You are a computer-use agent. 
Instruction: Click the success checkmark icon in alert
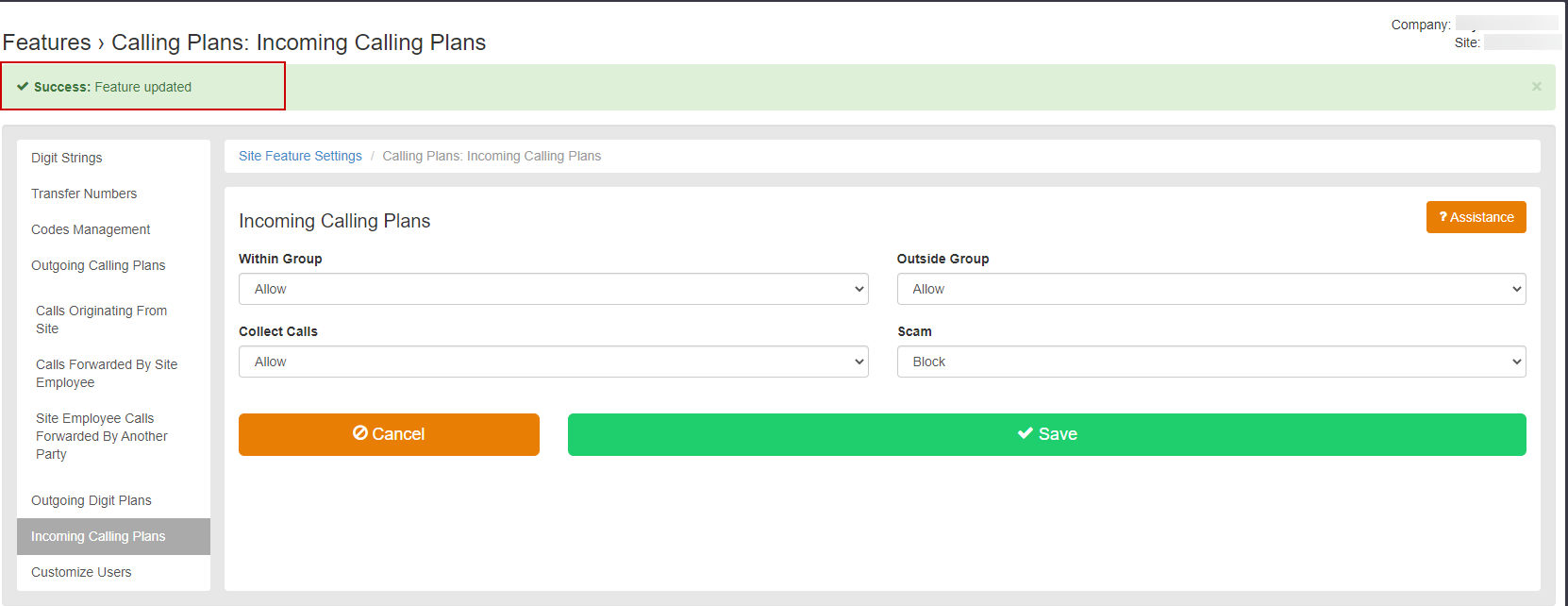pyautogui.click(x=23, y=86)
